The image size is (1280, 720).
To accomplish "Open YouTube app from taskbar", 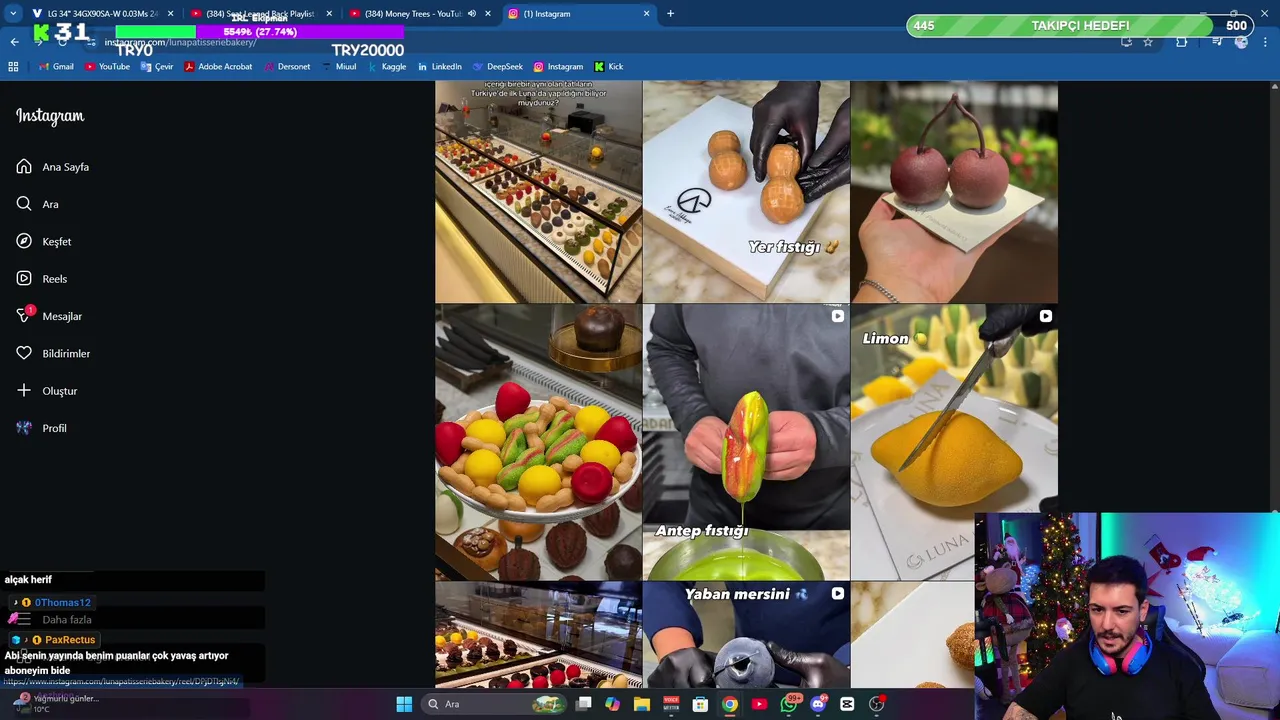I will pos(759,704).
